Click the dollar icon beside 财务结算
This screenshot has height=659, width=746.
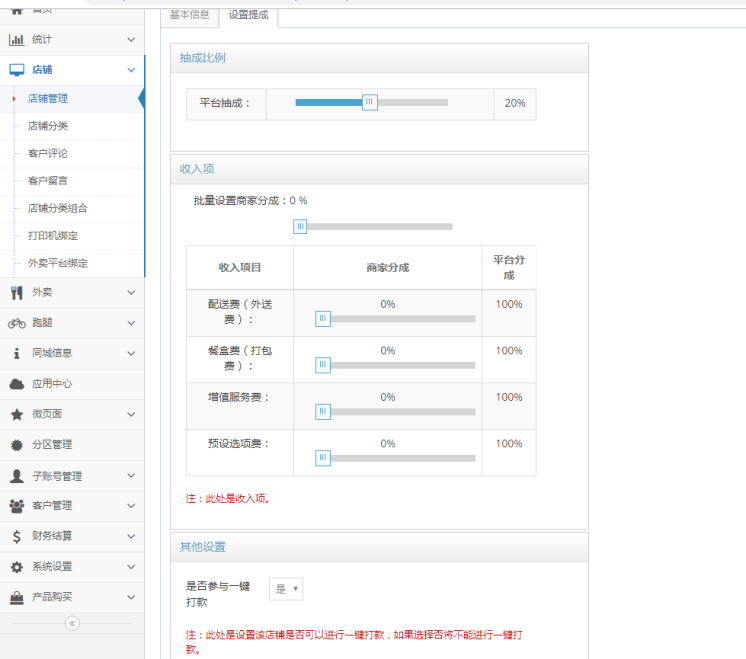pyautogui.click(x=16, y=536)
